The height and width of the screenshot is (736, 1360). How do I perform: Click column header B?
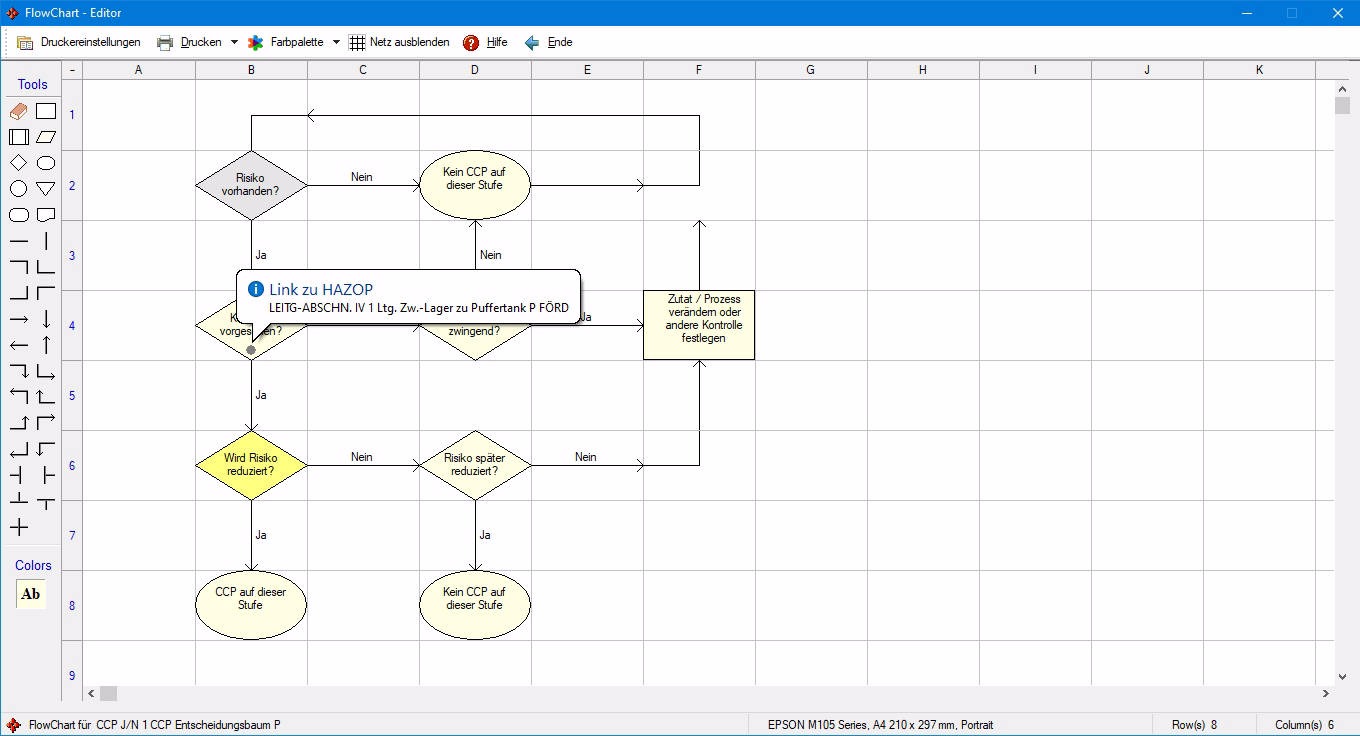(251, 70)
